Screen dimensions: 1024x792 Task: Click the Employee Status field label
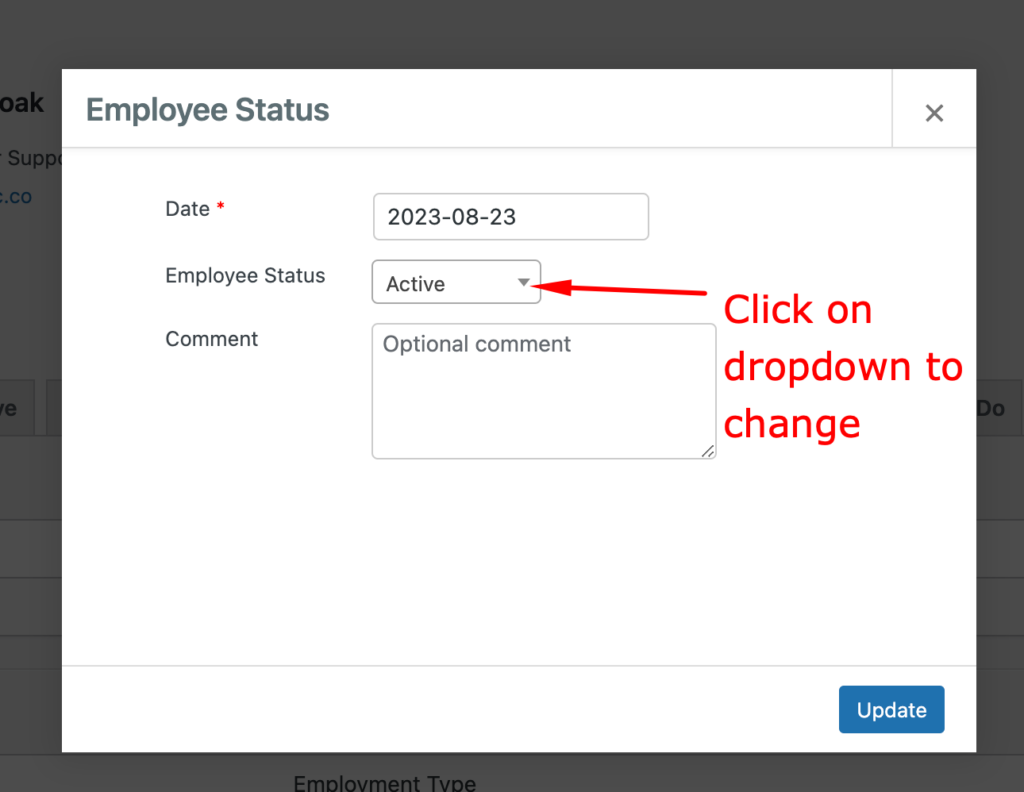click(x=245, y=275)
